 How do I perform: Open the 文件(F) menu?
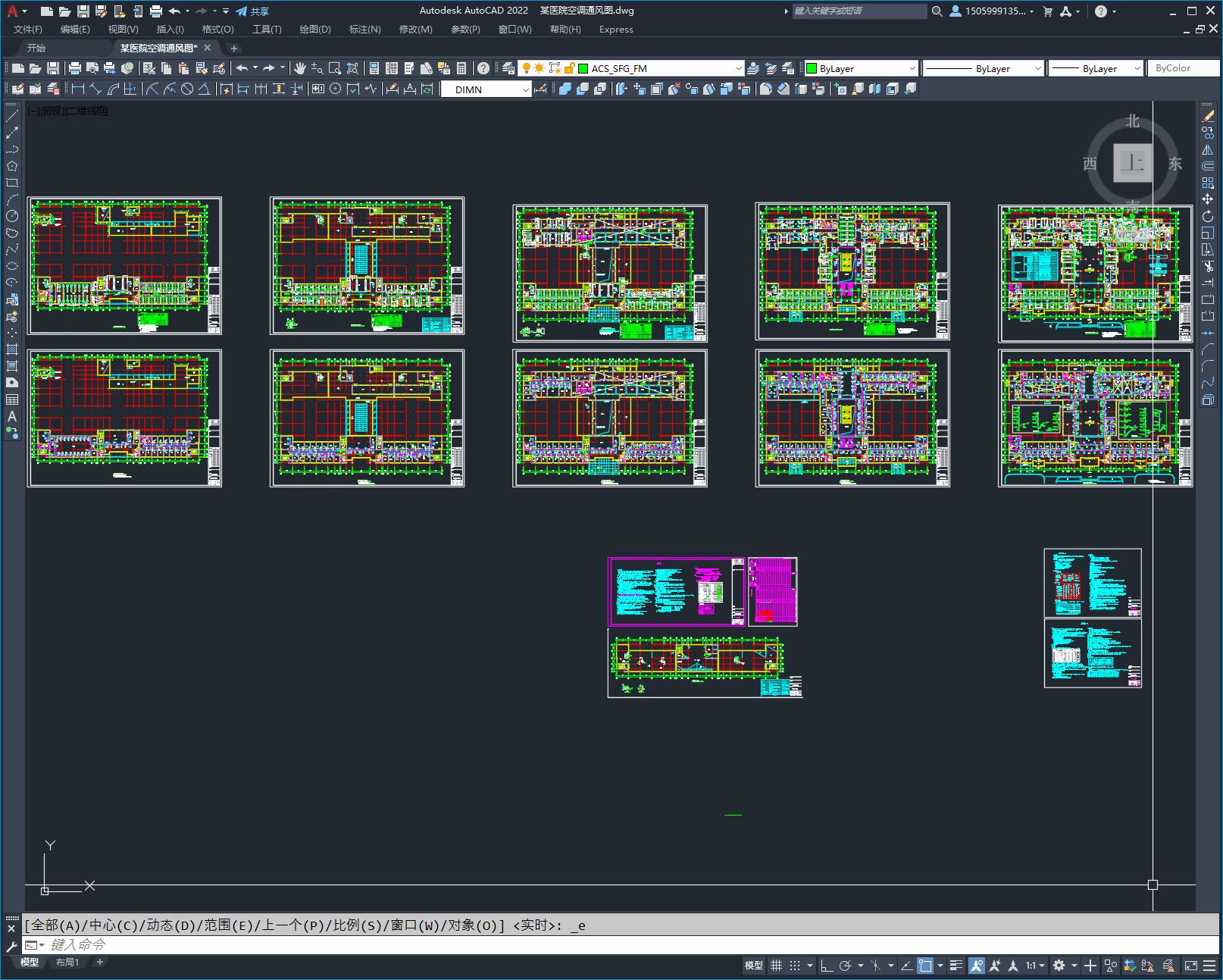[x=28, y=30]
